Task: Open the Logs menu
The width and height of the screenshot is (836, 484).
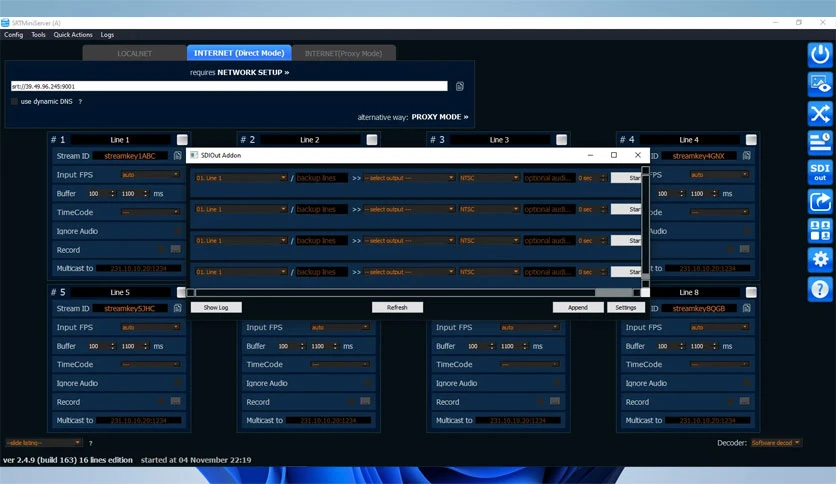Action: pyautogui.click(x=107, y=35)
